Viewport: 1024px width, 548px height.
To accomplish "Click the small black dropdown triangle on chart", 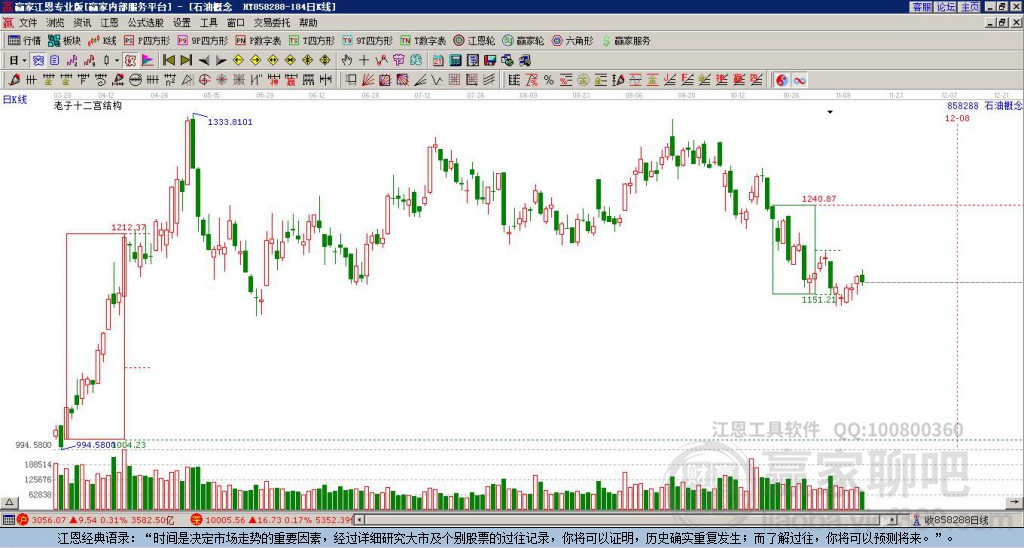I will pos(830,112).
